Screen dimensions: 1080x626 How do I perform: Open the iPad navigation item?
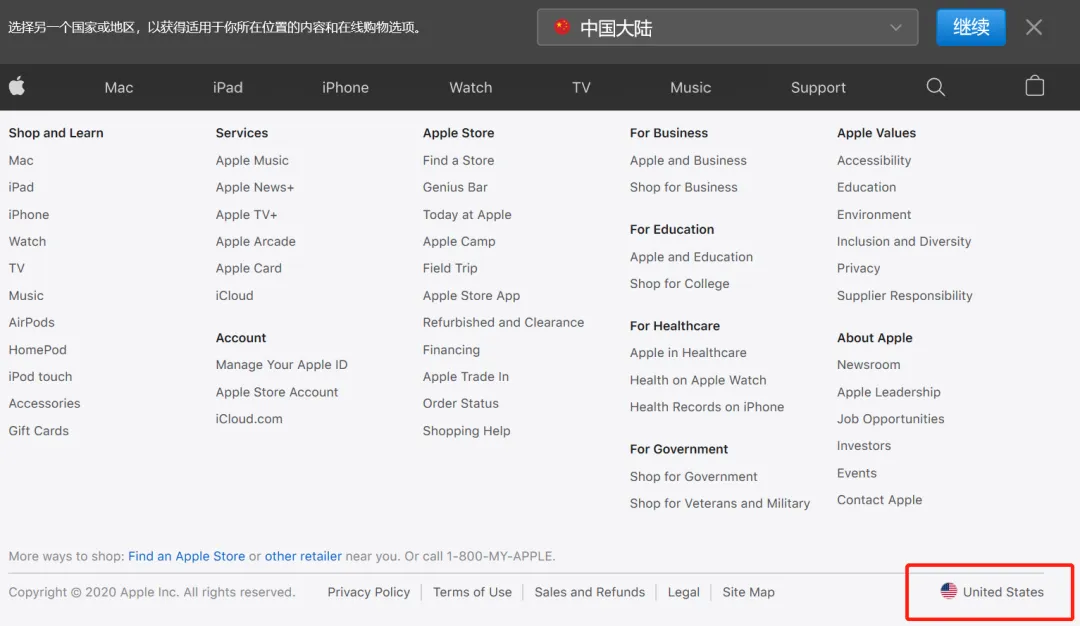tap(227, 87)
